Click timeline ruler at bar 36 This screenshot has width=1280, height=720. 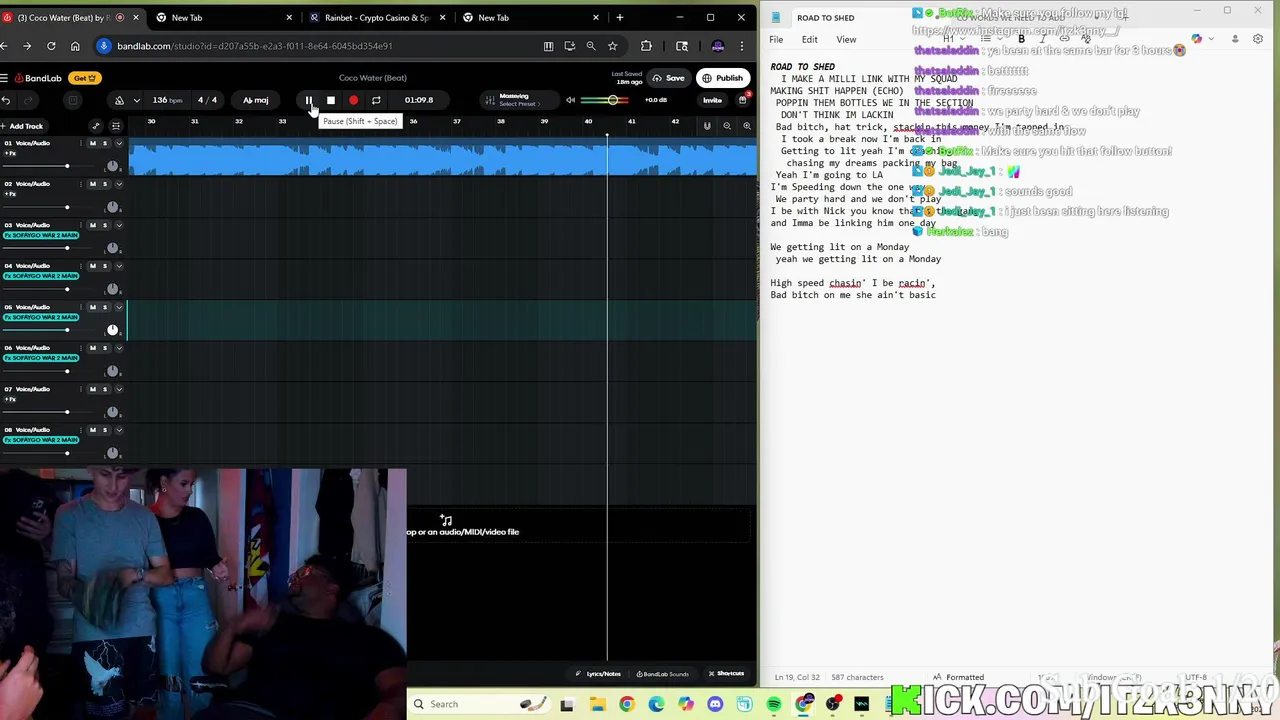[x=413, y=122]
